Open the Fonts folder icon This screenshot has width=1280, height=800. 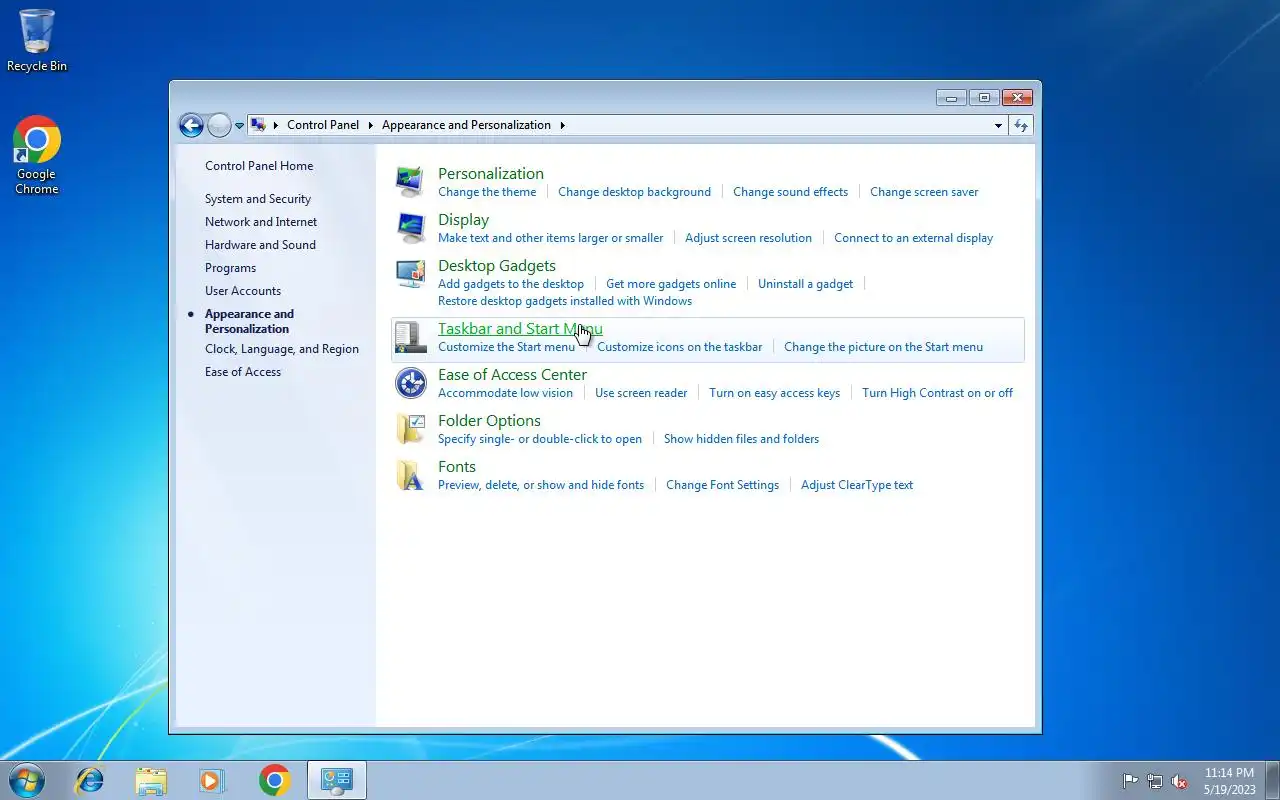(410, 475)
